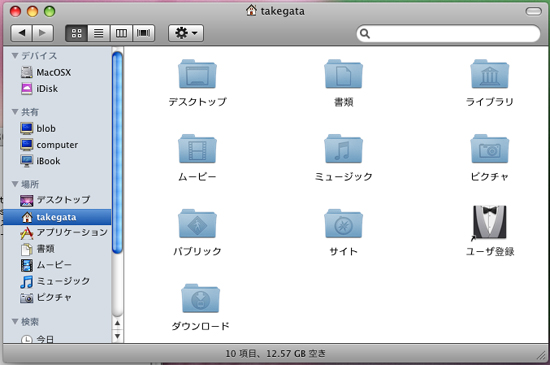
Task: Click the house icon in title bar
Action: point(251,10)
